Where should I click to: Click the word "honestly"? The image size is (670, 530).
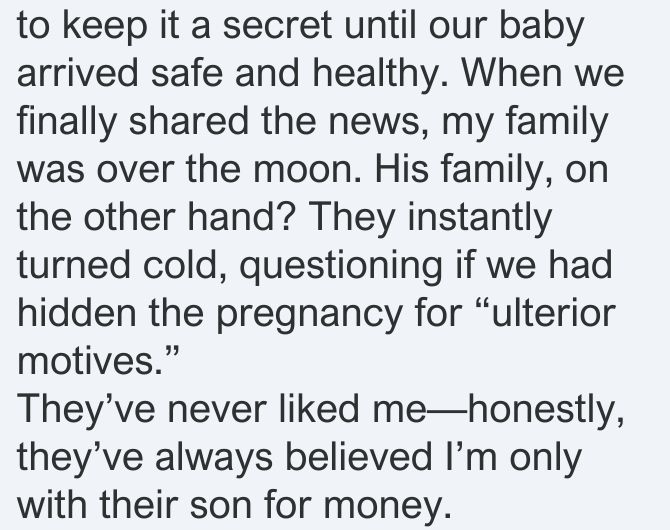click(542, 411)
